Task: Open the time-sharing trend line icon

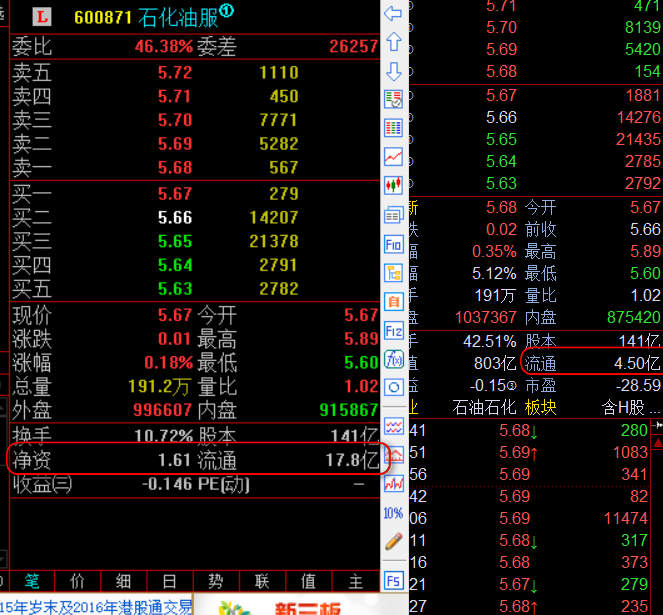Action: (x=393, y=157)
